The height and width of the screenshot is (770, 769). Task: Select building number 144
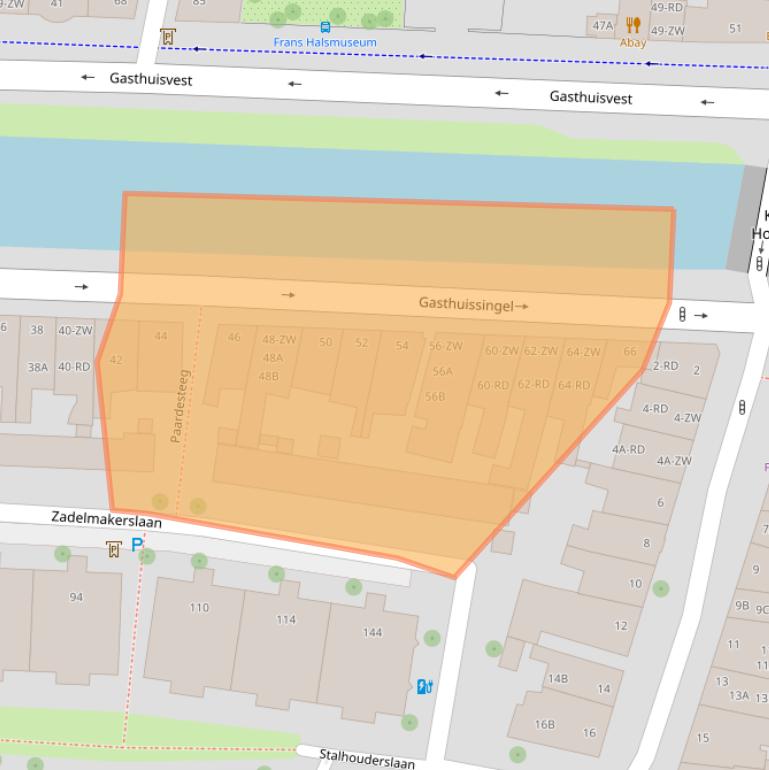(x=372, y=632)
